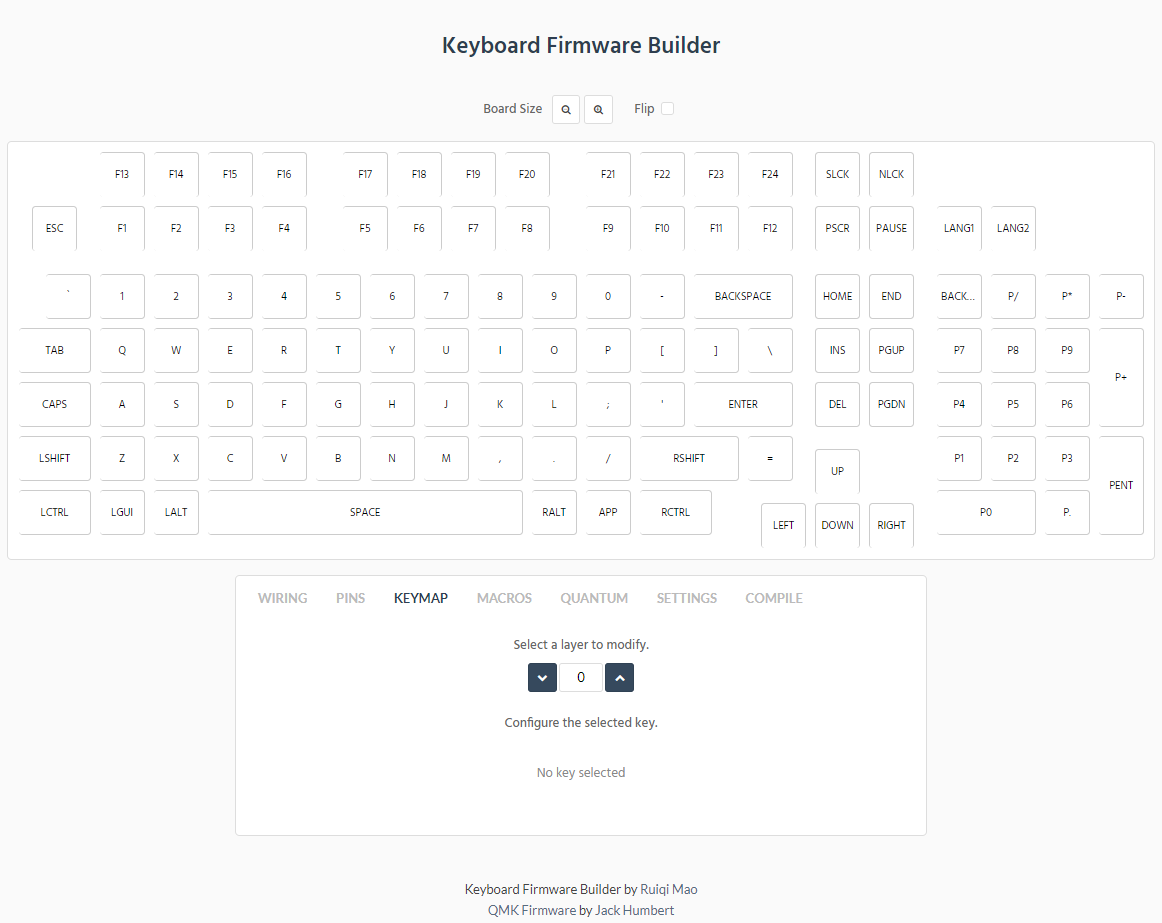Select the ESC key on the board
1162x923 pixels.
(x=54, y=228)
